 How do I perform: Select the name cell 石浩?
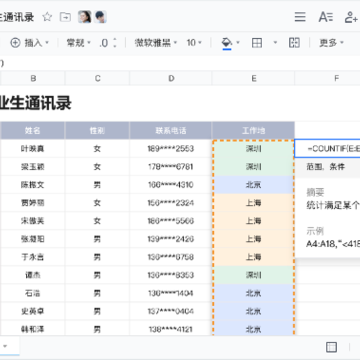tap(33, 293)
